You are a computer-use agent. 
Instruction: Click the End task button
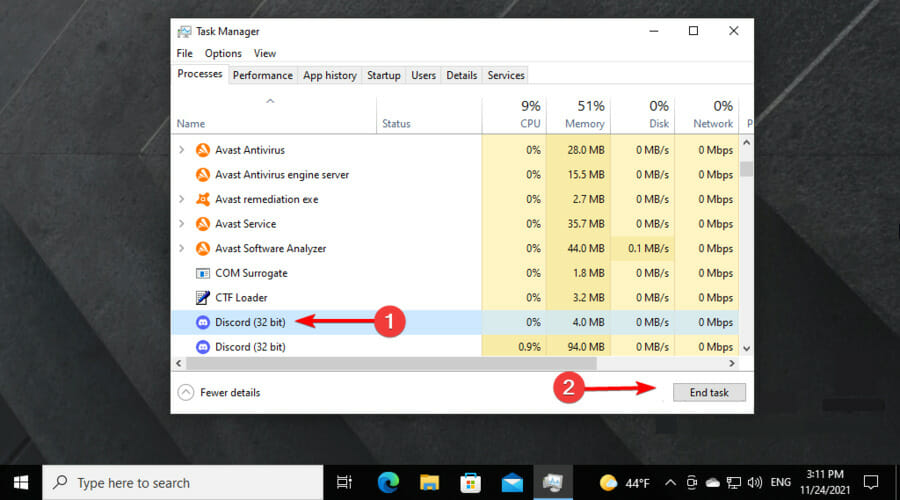tap(709, 393)
